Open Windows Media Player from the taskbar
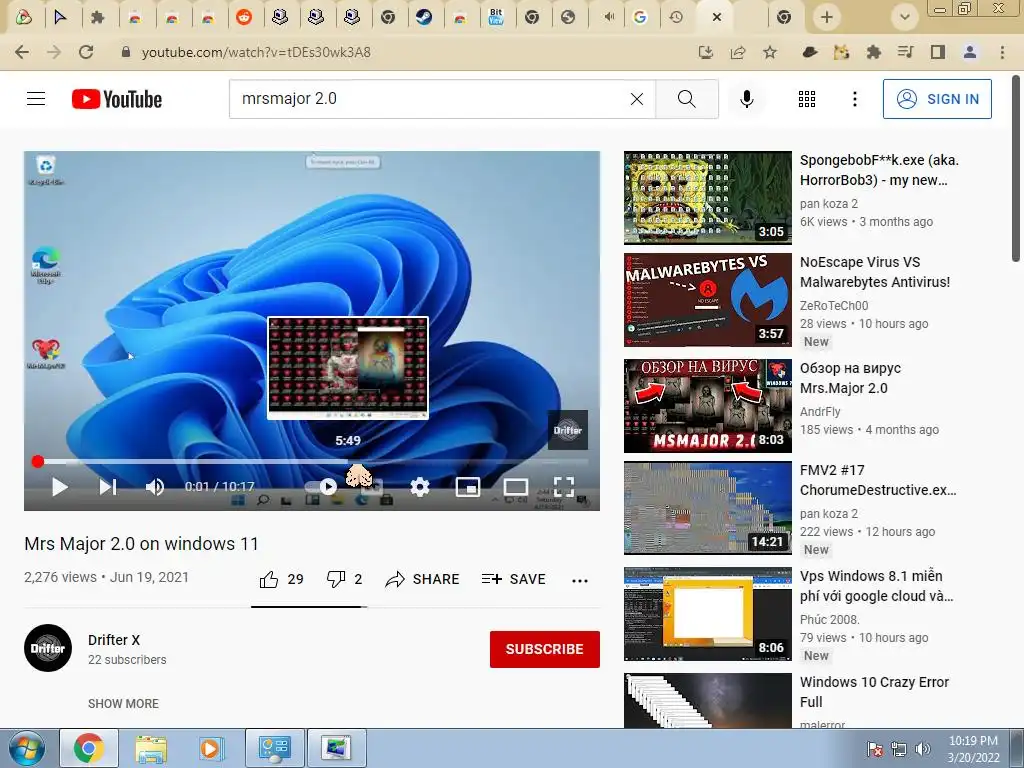This screenshot has width=1024, height=768. click(x=211, y=748)
